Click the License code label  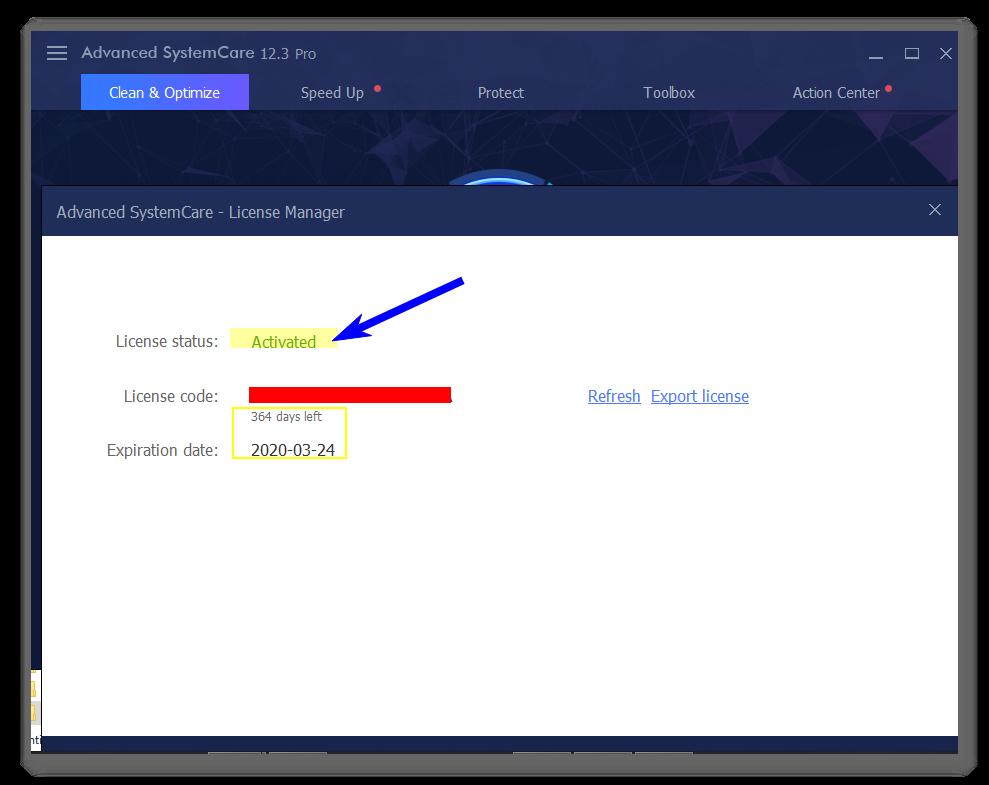pos(171,396)
